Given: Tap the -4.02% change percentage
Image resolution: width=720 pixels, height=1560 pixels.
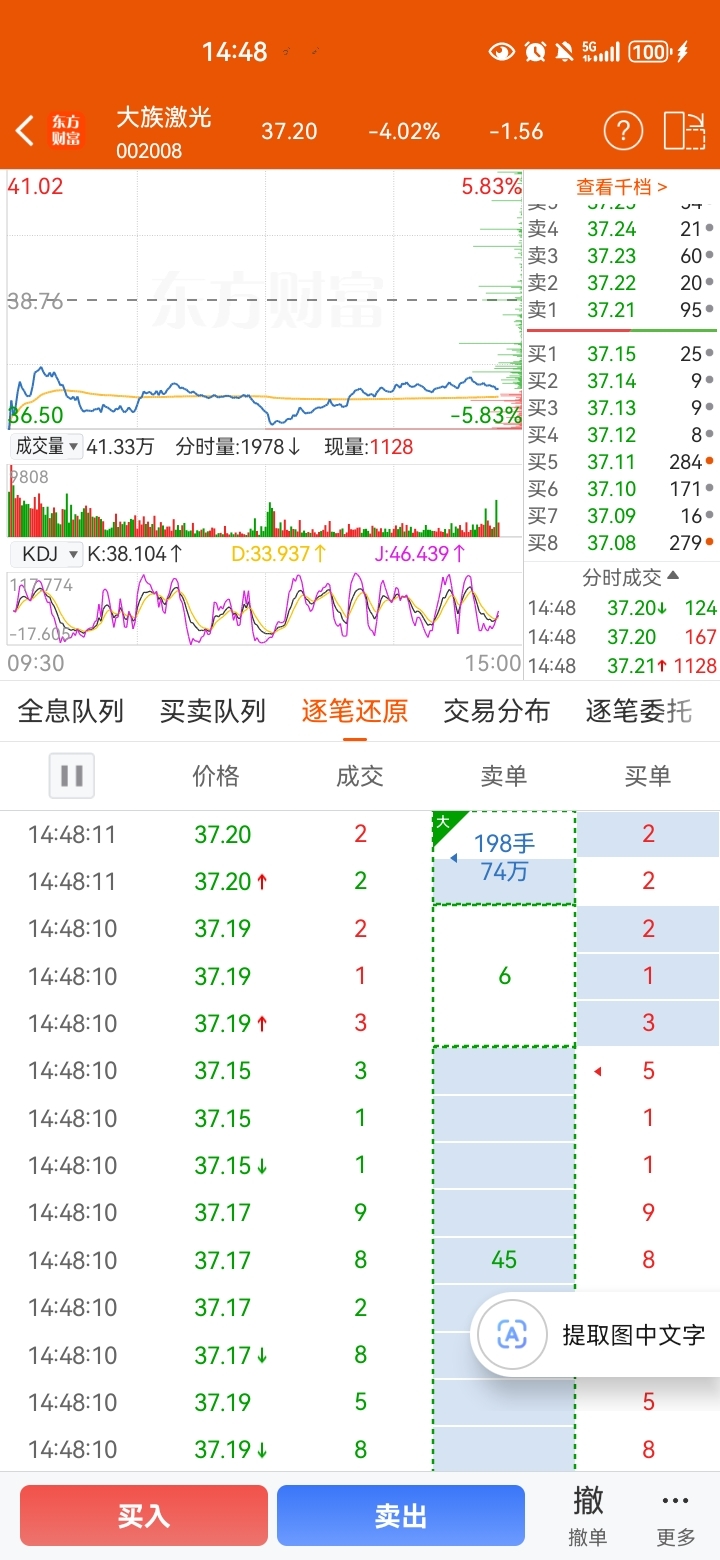Looking at the screenshot, I should coord(404,131).
